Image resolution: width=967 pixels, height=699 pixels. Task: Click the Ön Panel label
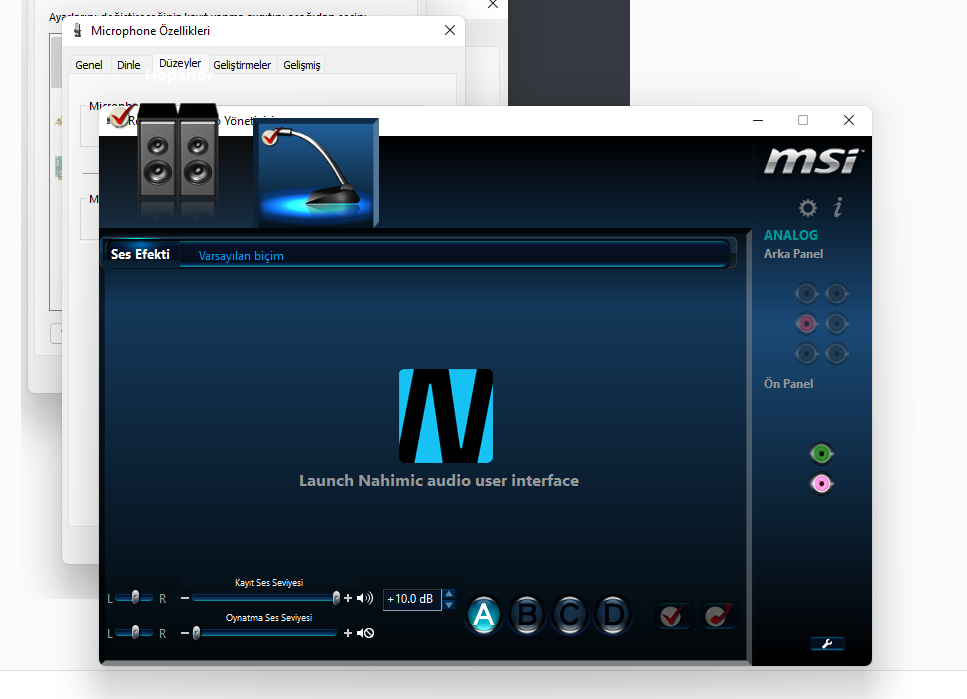[x=788, y=383]
